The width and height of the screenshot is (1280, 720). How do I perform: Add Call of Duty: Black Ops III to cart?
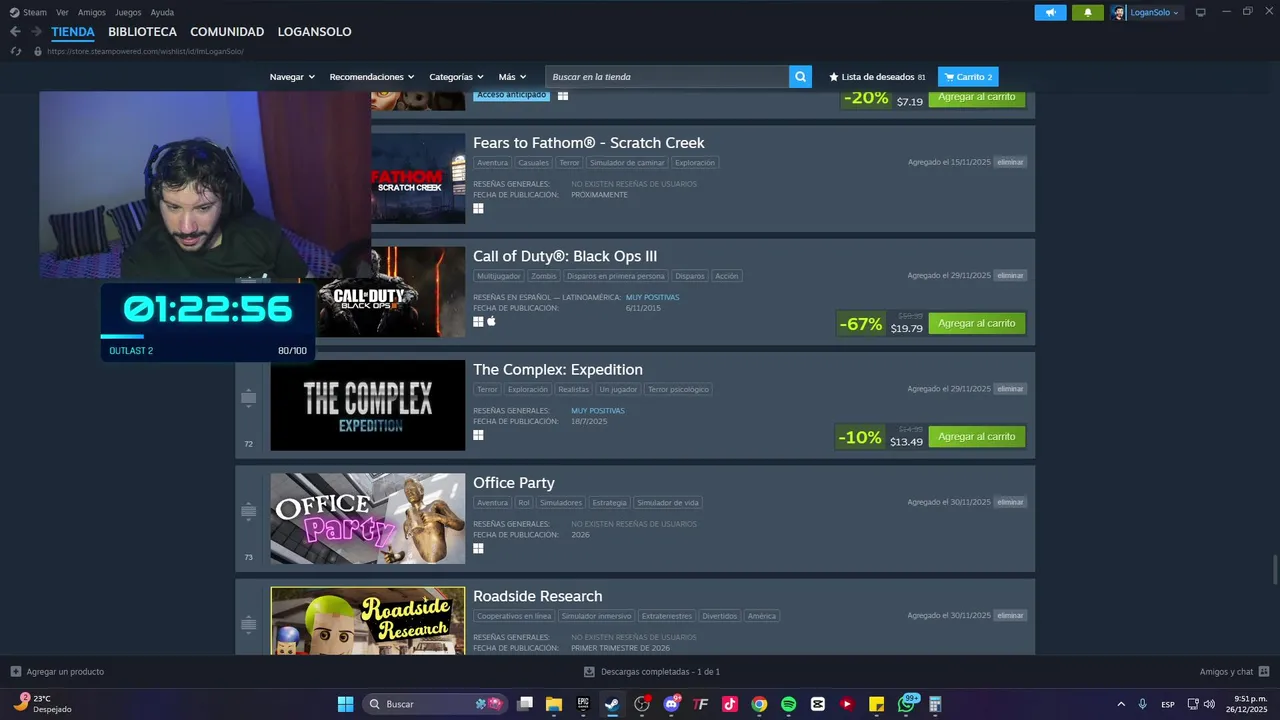point(976,323)
